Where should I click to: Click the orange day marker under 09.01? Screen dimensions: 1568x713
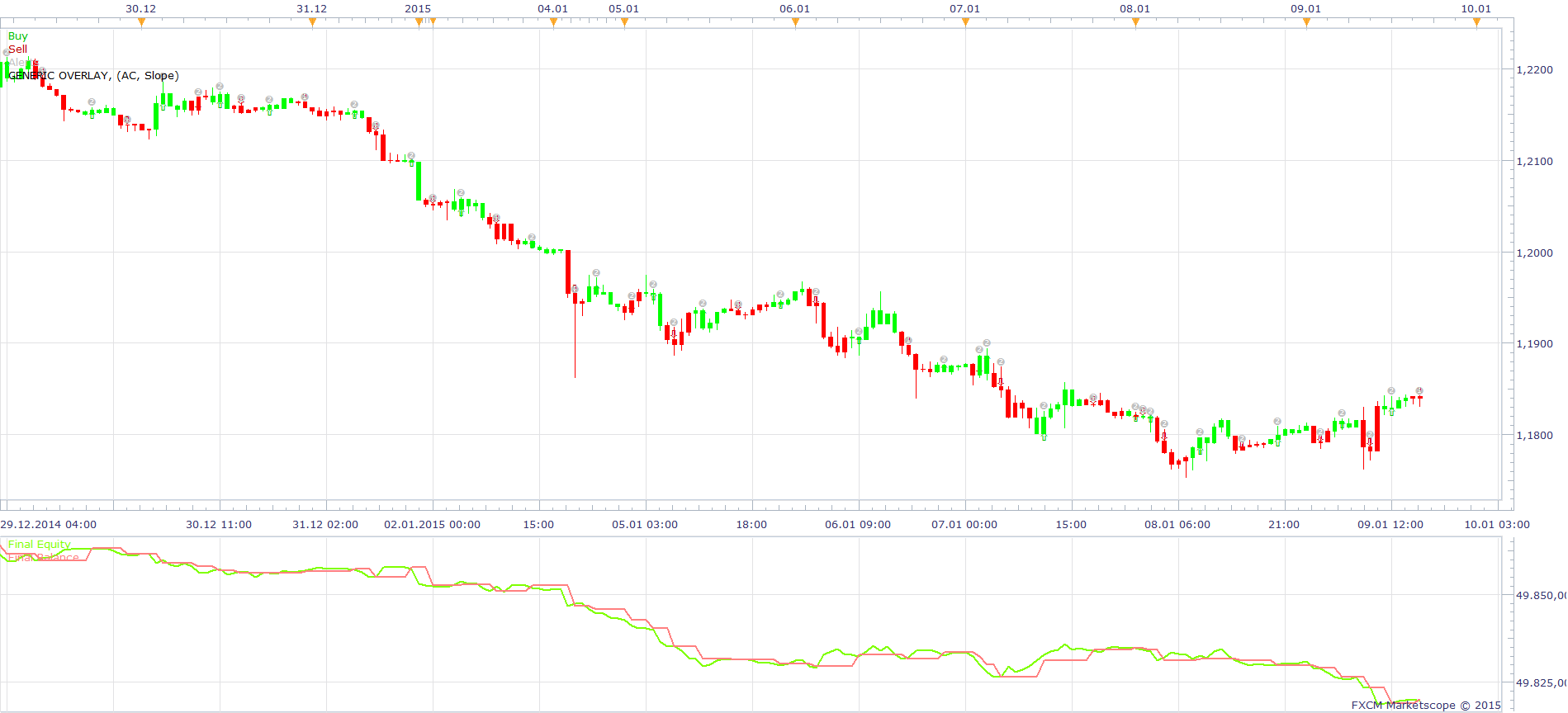coord(1306,22)
